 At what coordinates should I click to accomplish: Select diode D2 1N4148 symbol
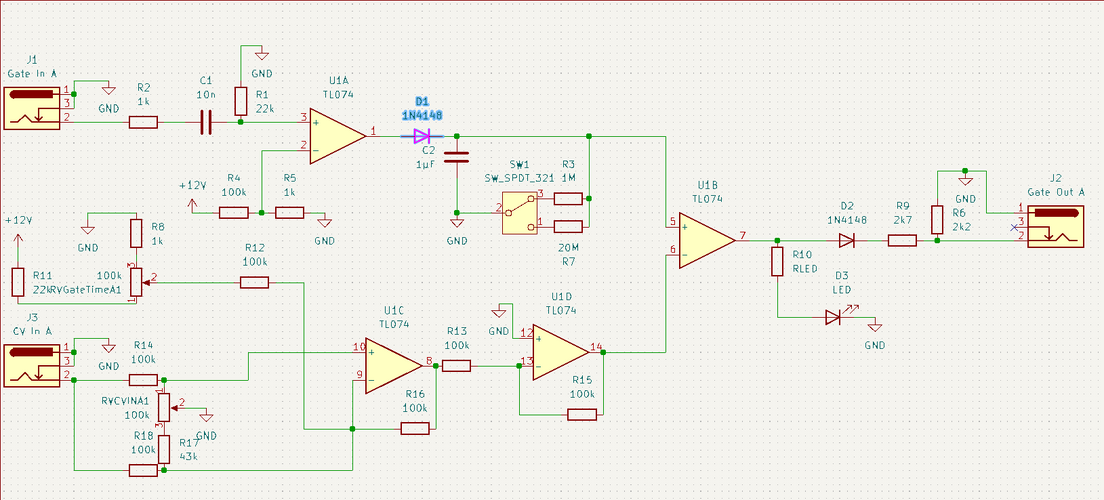847,241
